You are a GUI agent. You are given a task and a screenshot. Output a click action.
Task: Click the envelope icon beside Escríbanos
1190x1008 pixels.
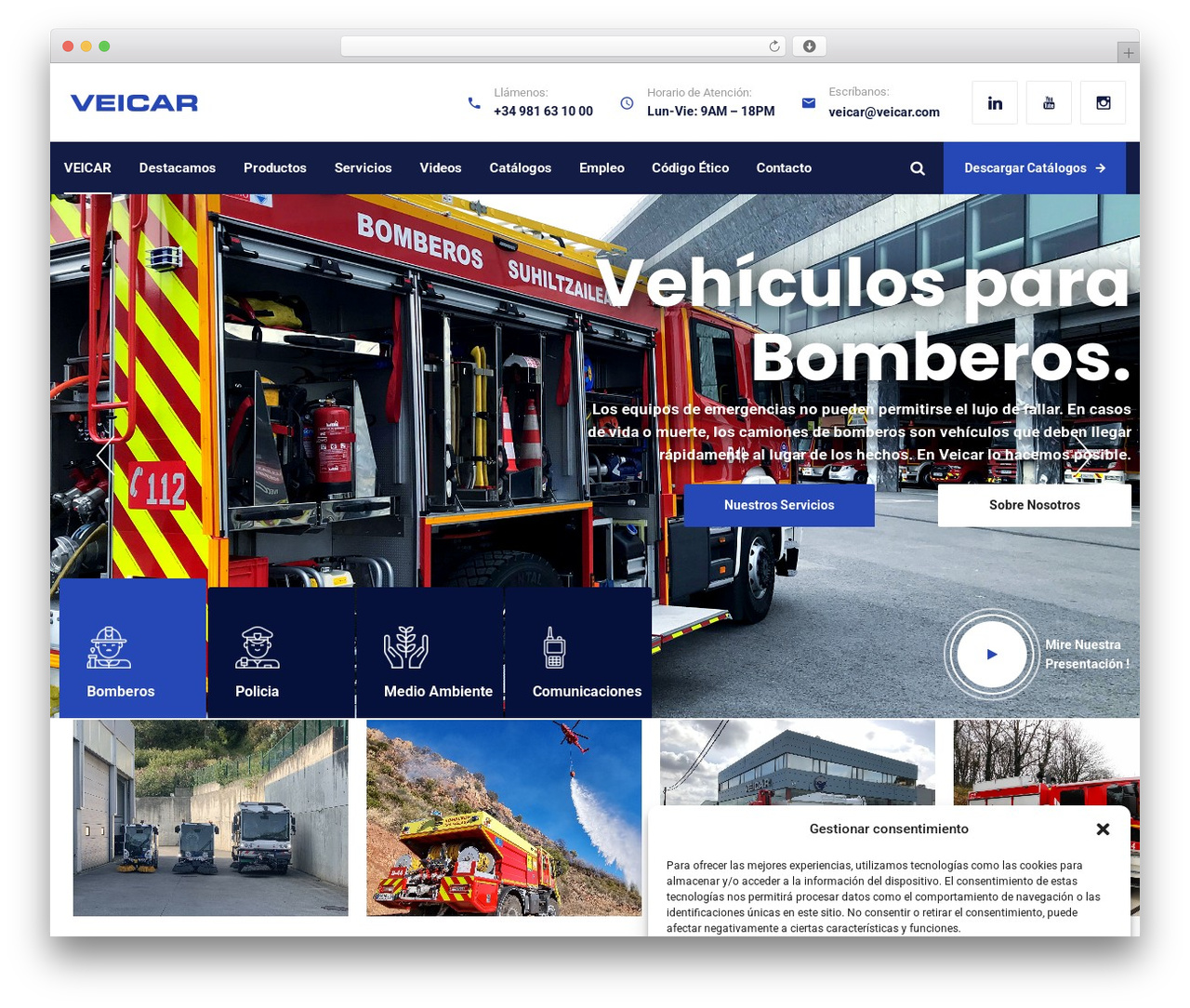pyautogui.click(x=809, y=103)
